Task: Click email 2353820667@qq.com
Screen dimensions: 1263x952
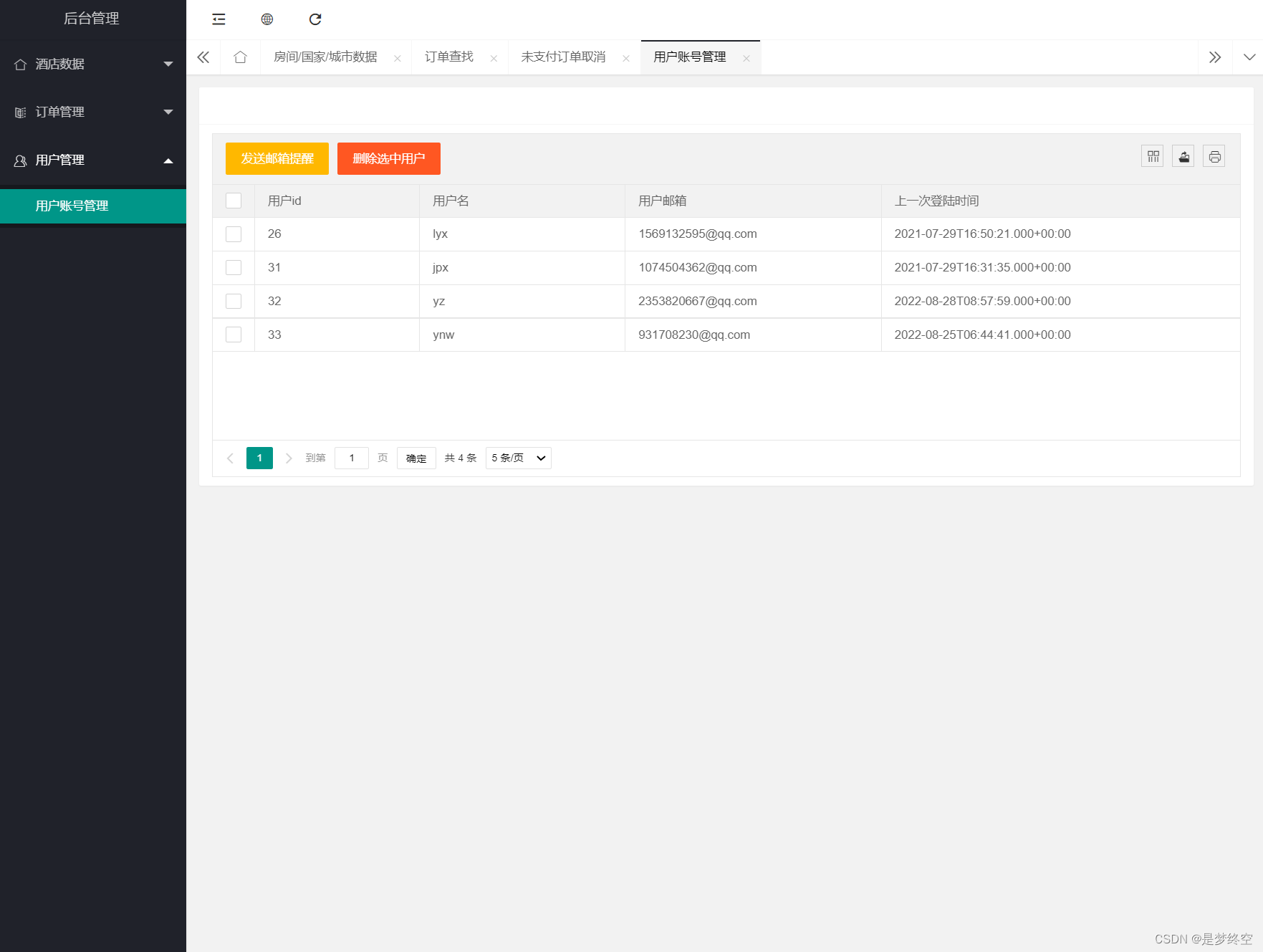Action: pyautogui.click(x=698, y=302)
